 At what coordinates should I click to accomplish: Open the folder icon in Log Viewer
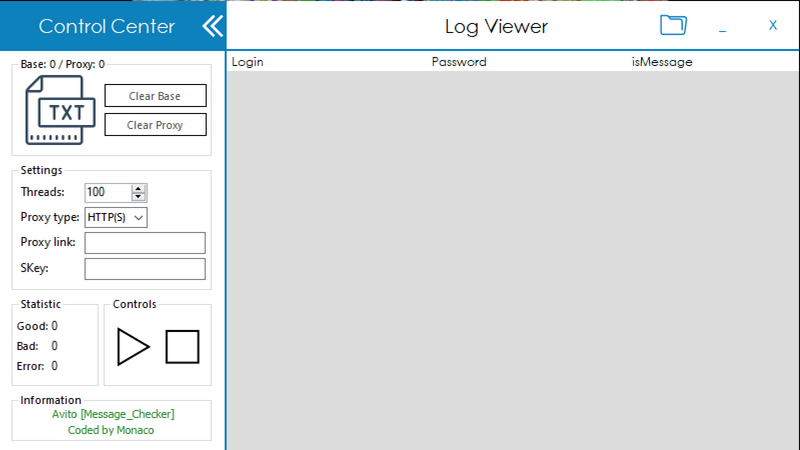(673, 25)
